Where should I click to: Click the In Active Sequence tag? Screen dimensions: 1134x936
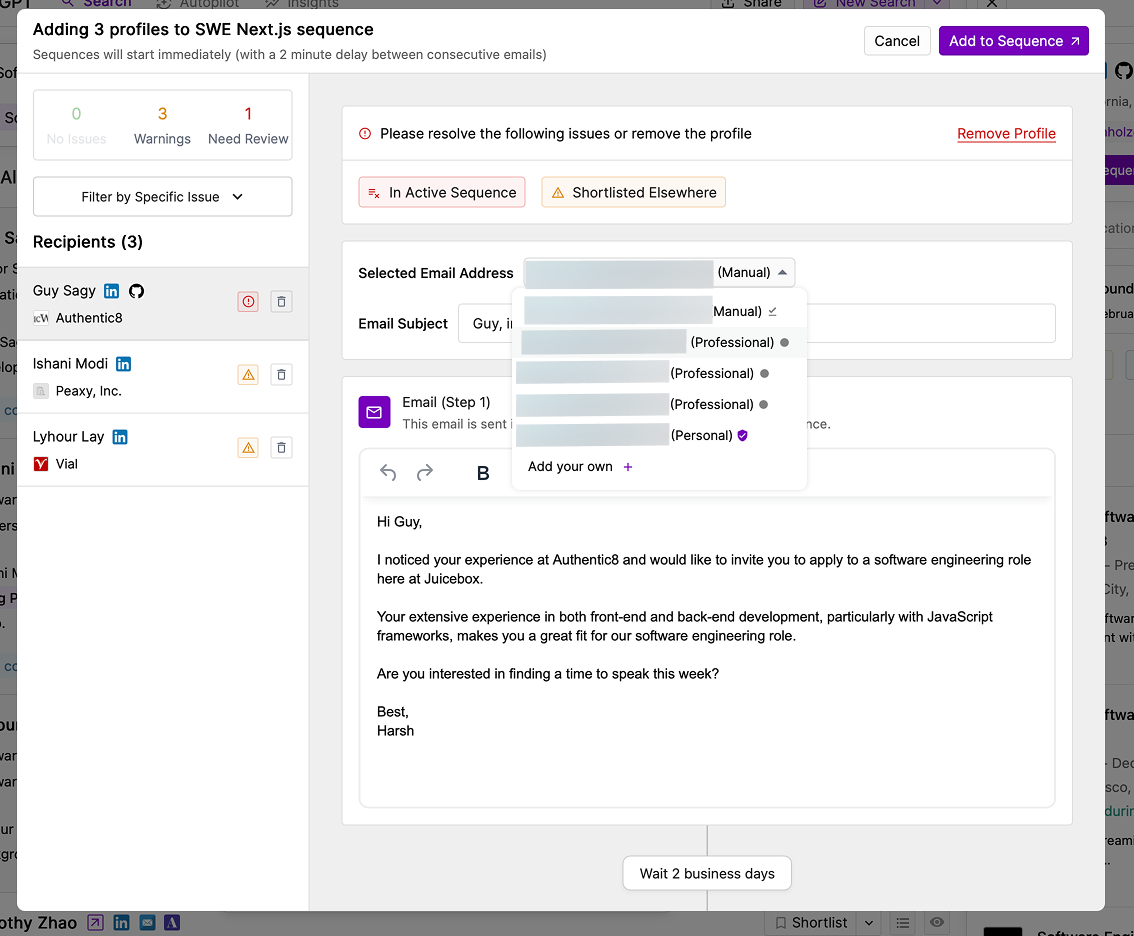coord(442,192)
